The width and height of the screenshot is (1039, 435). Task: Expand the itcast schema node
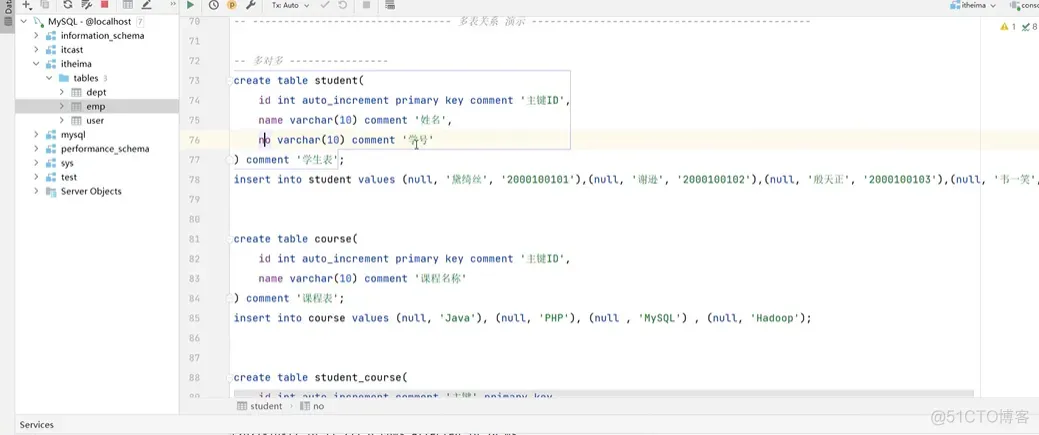(36, 50)
